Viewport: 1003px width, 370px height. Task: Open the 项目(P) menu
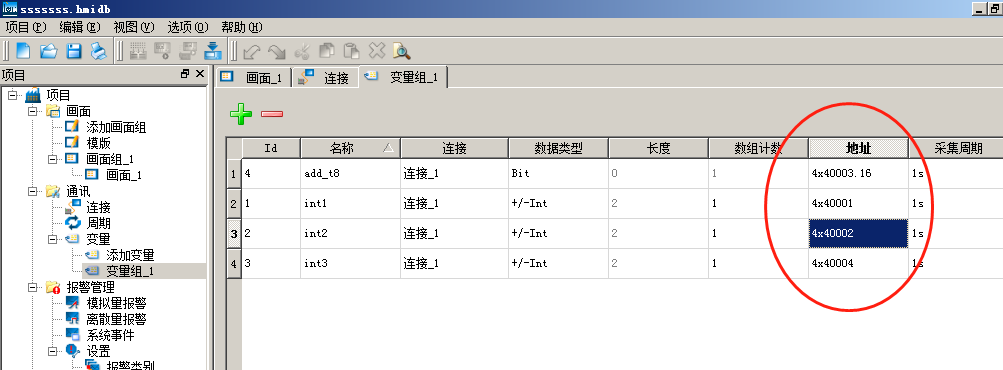tap(26, 27)
